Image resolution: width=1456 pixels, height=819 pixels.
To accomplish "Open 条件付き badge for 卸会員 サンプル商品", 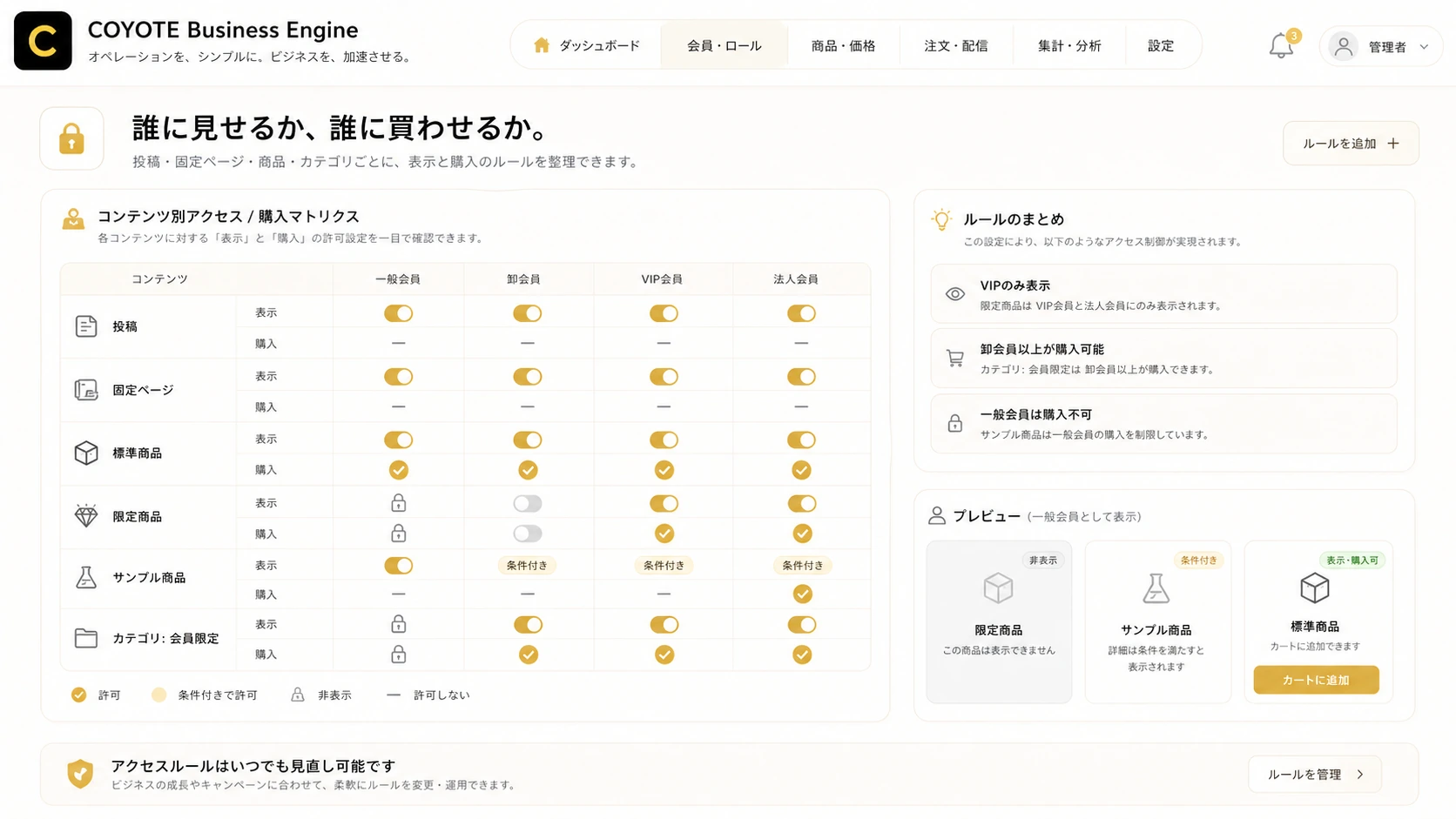I will click(528, 566).
